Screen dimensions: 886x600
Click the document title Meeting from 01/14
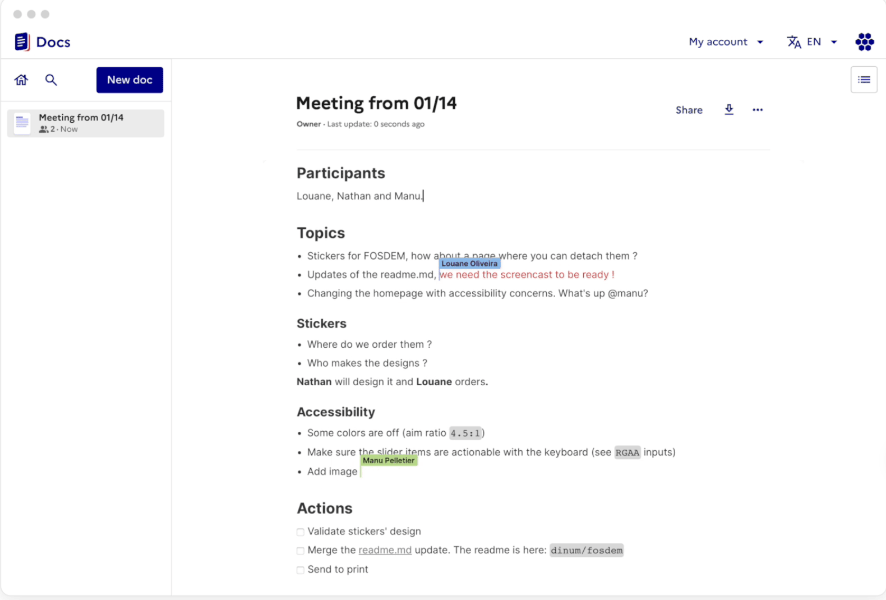tap(376, 103)
